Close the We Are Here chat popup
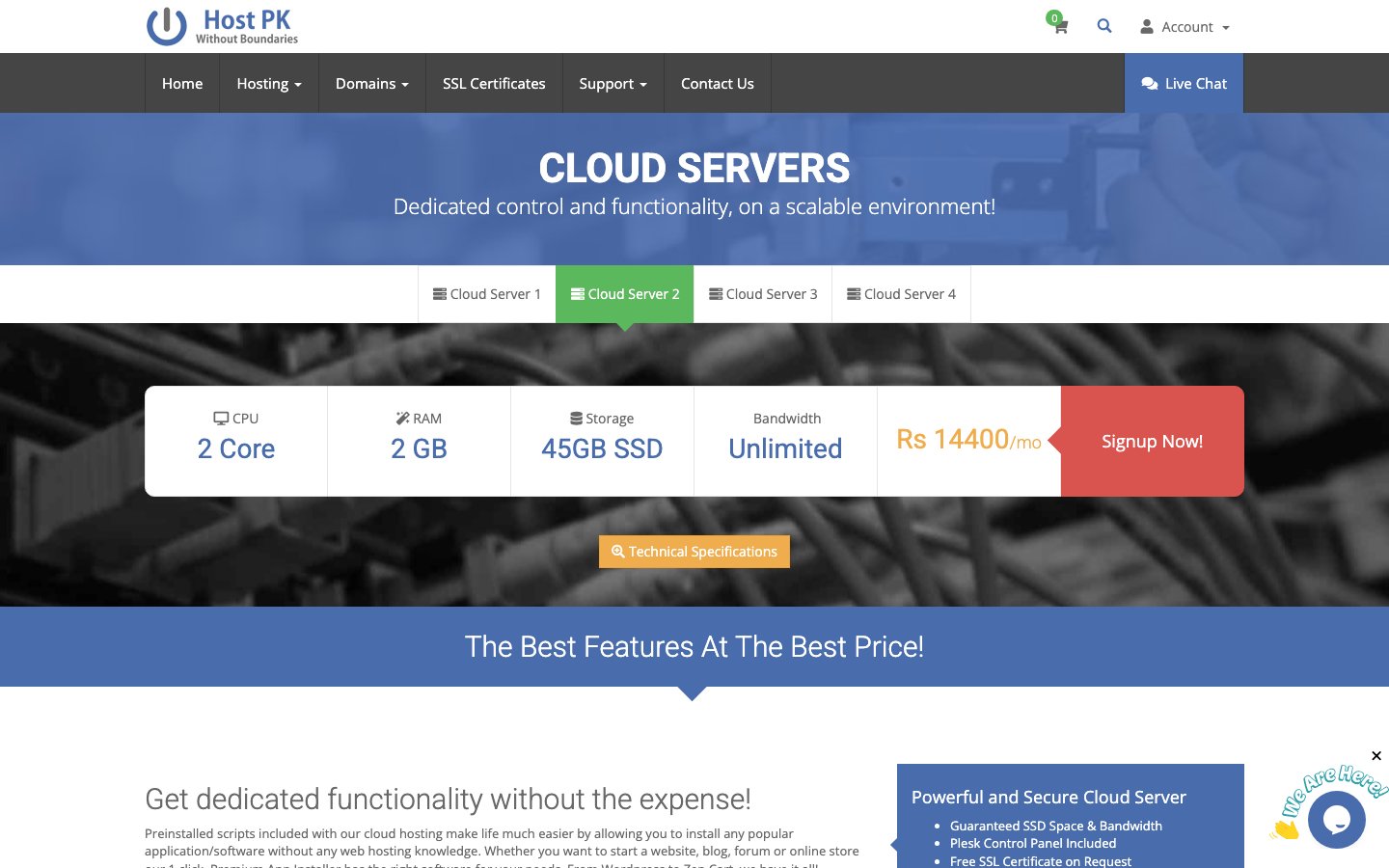This screenshot has height=868, width=1389. tap(1376, 755)
